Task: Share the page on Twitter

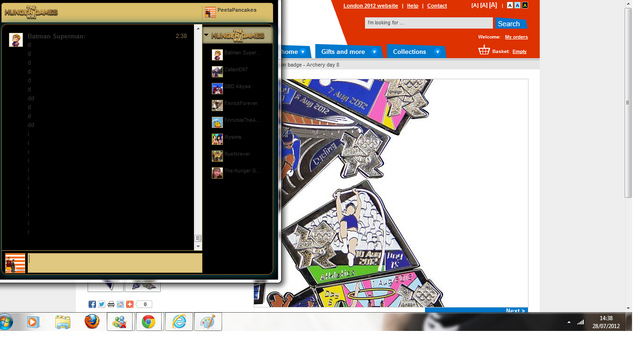Action: tap(101, 304)
